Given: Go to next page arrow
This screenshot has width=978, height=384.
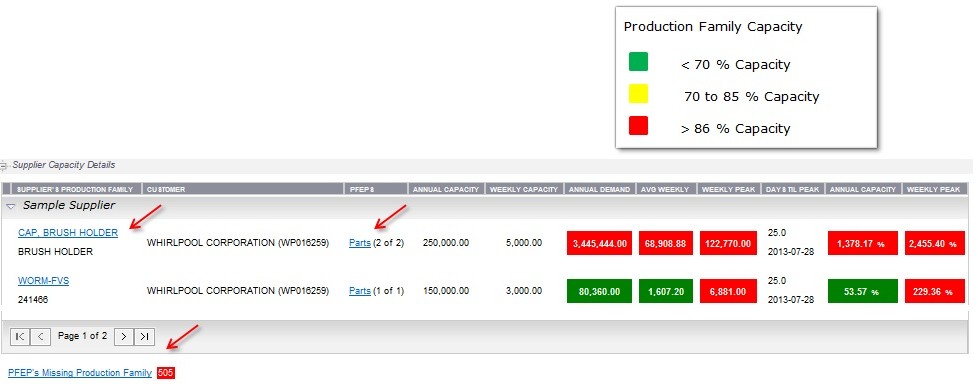Looking at the screenshot, I should click(124, 337).
